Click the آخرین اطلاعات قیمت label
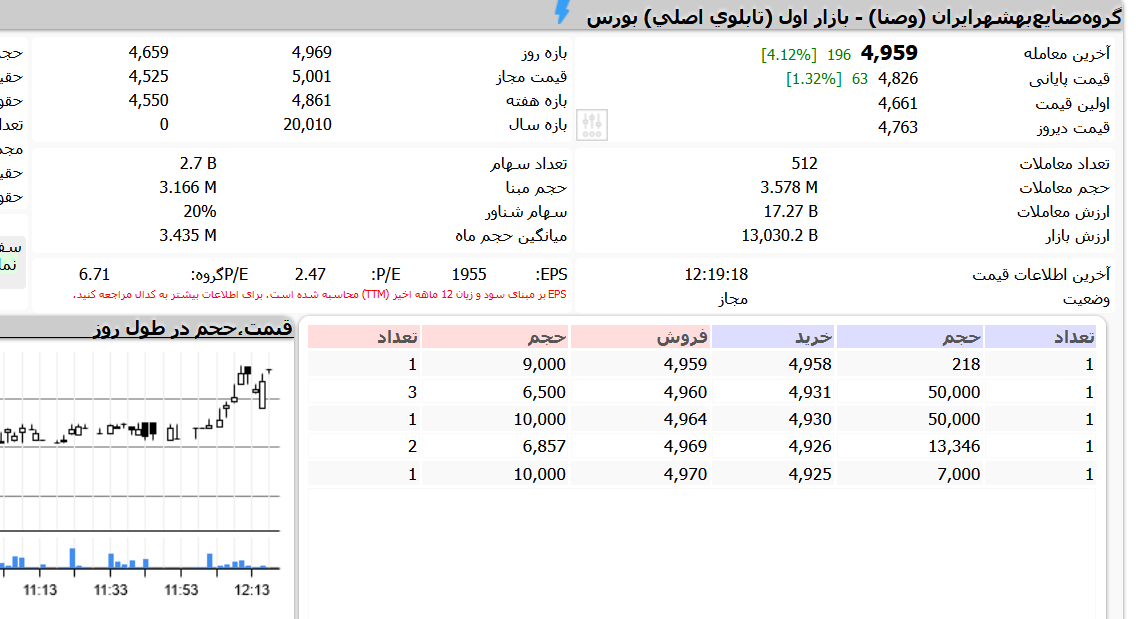The image size is (1136, 619). pyautogui.click(x=1040, y=275)
